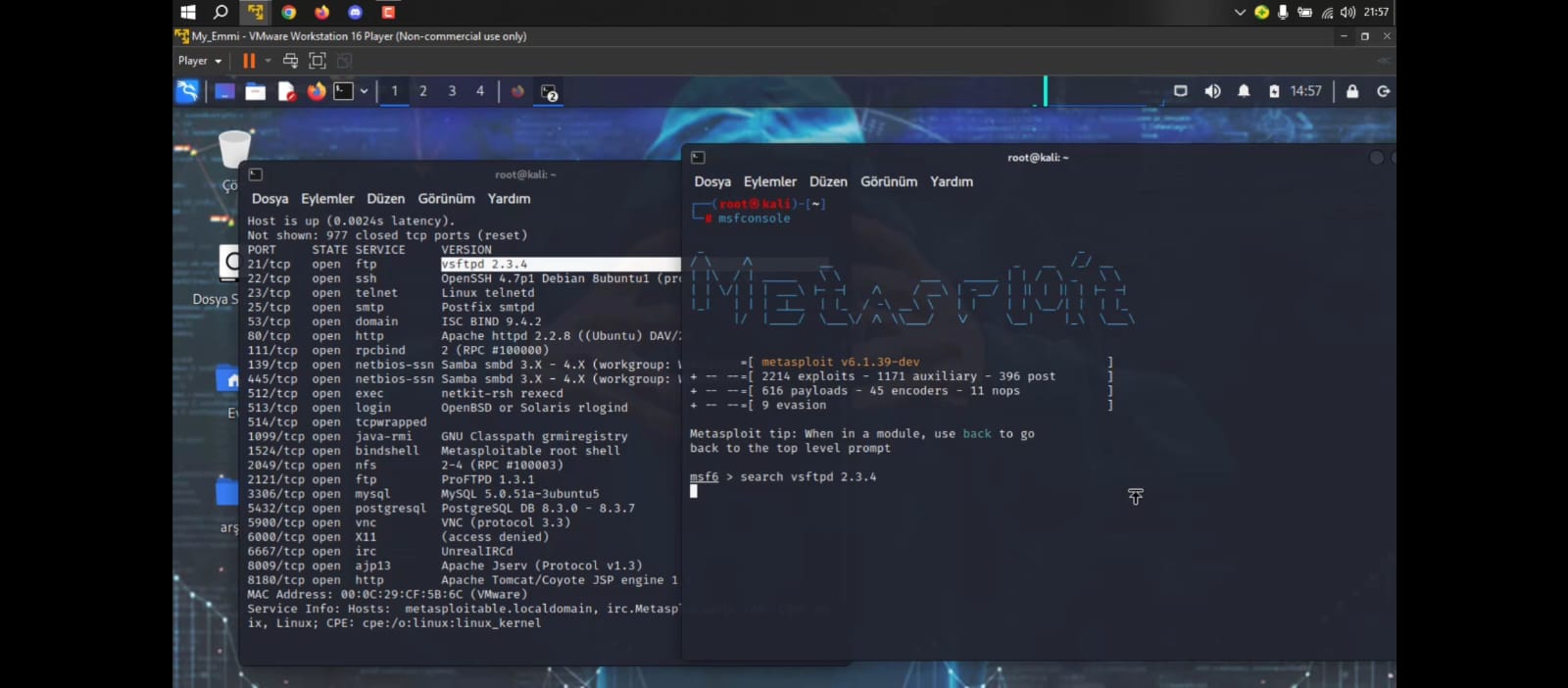This screenshot has height=688, width=1568.
Task: Launch Google Chrome from the Windows taskbar
Action: [288, 12]
